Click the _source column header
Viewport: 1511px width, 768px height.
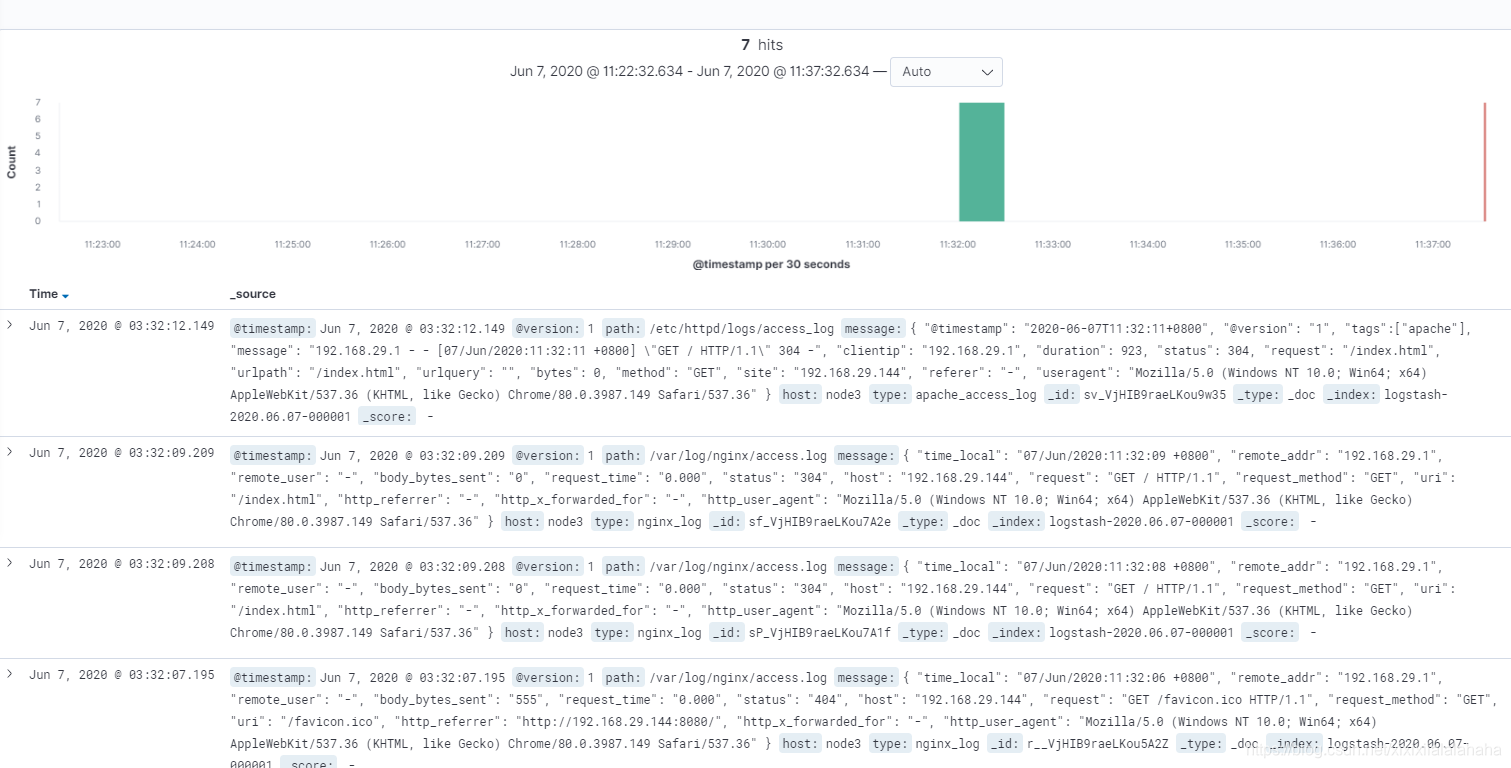click(253, 294)
